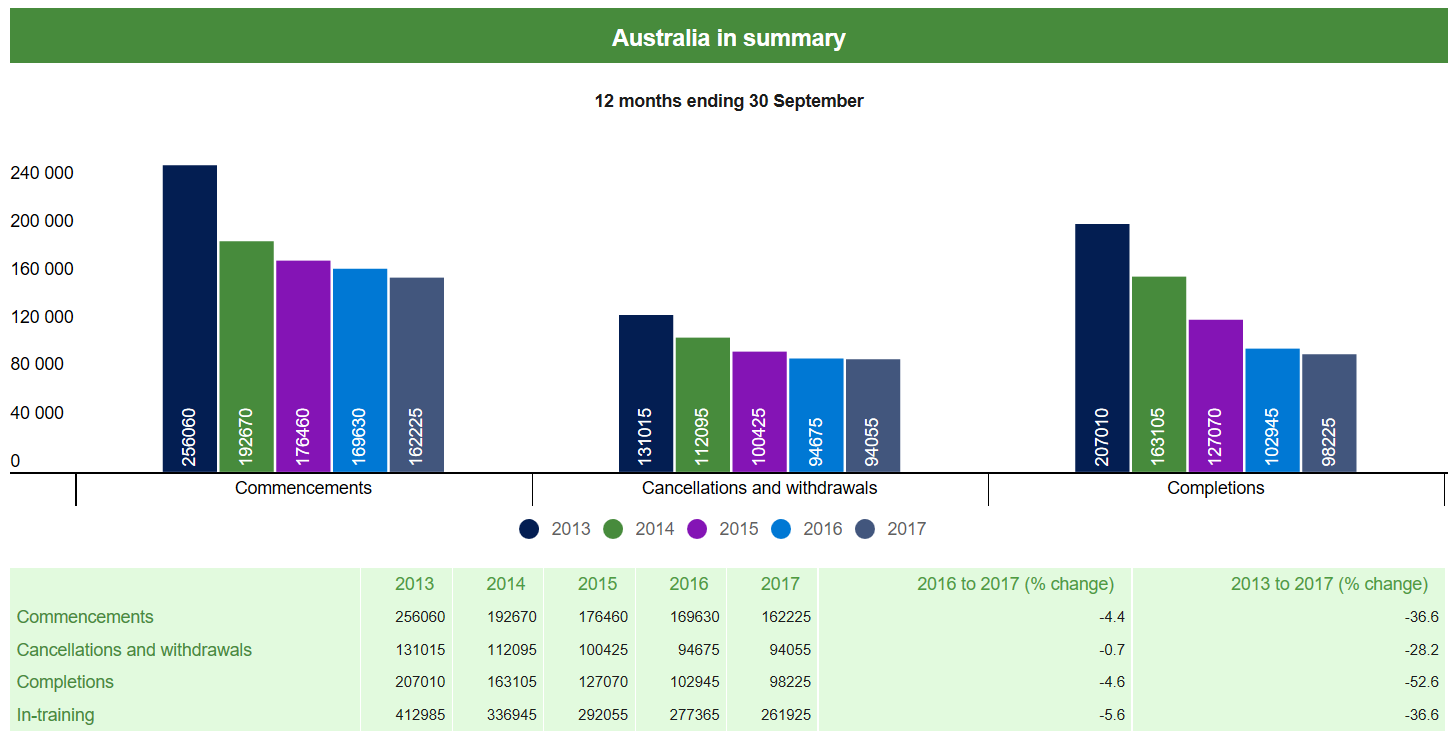Select the 2014 Completions bar labelled 163105
The image size is (1451, 733).
coord(1159,374)
